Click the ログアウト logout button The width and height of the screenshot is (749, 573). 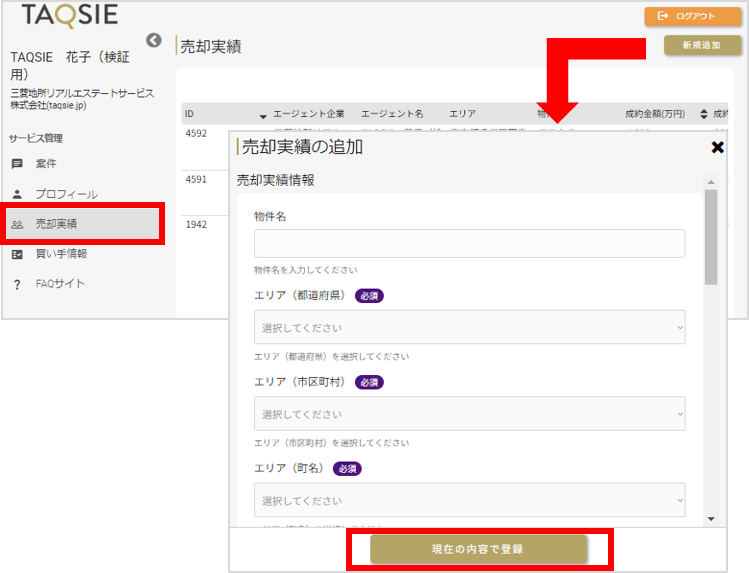click(693, 16)
